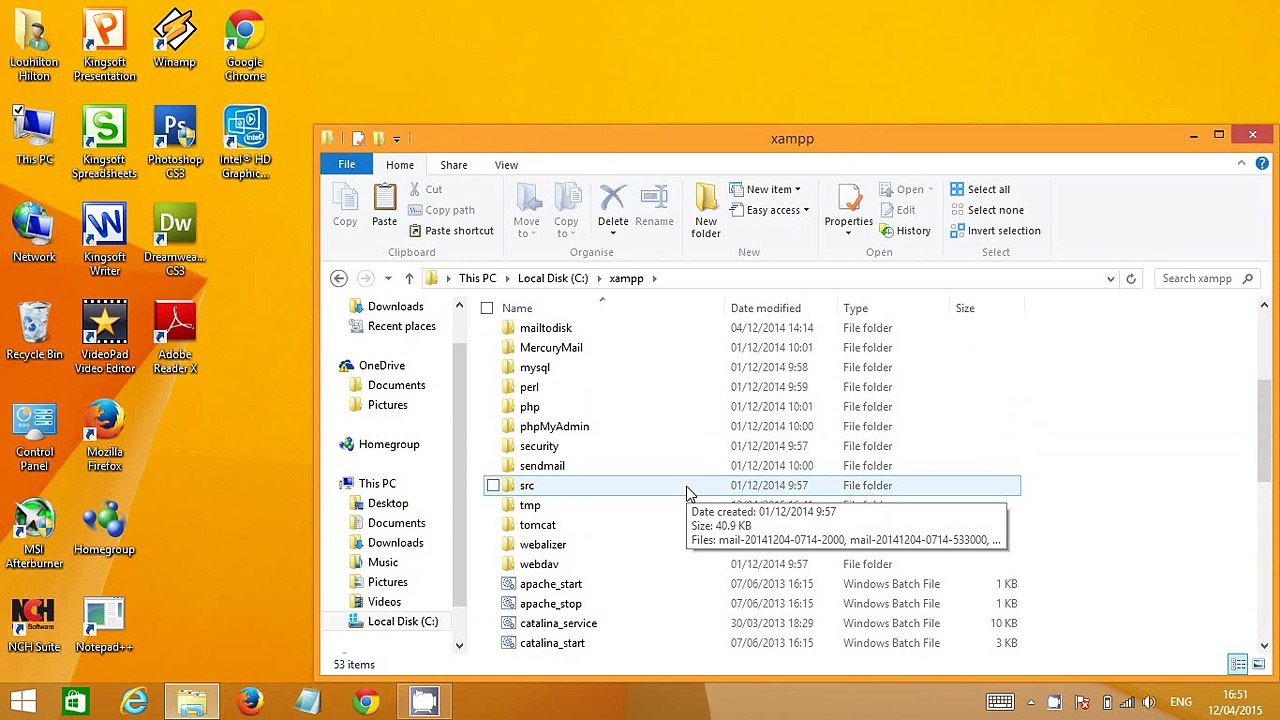Click the History button in ribbon
The height and width of the screenshot is (720, 1280).
(905, 231)
